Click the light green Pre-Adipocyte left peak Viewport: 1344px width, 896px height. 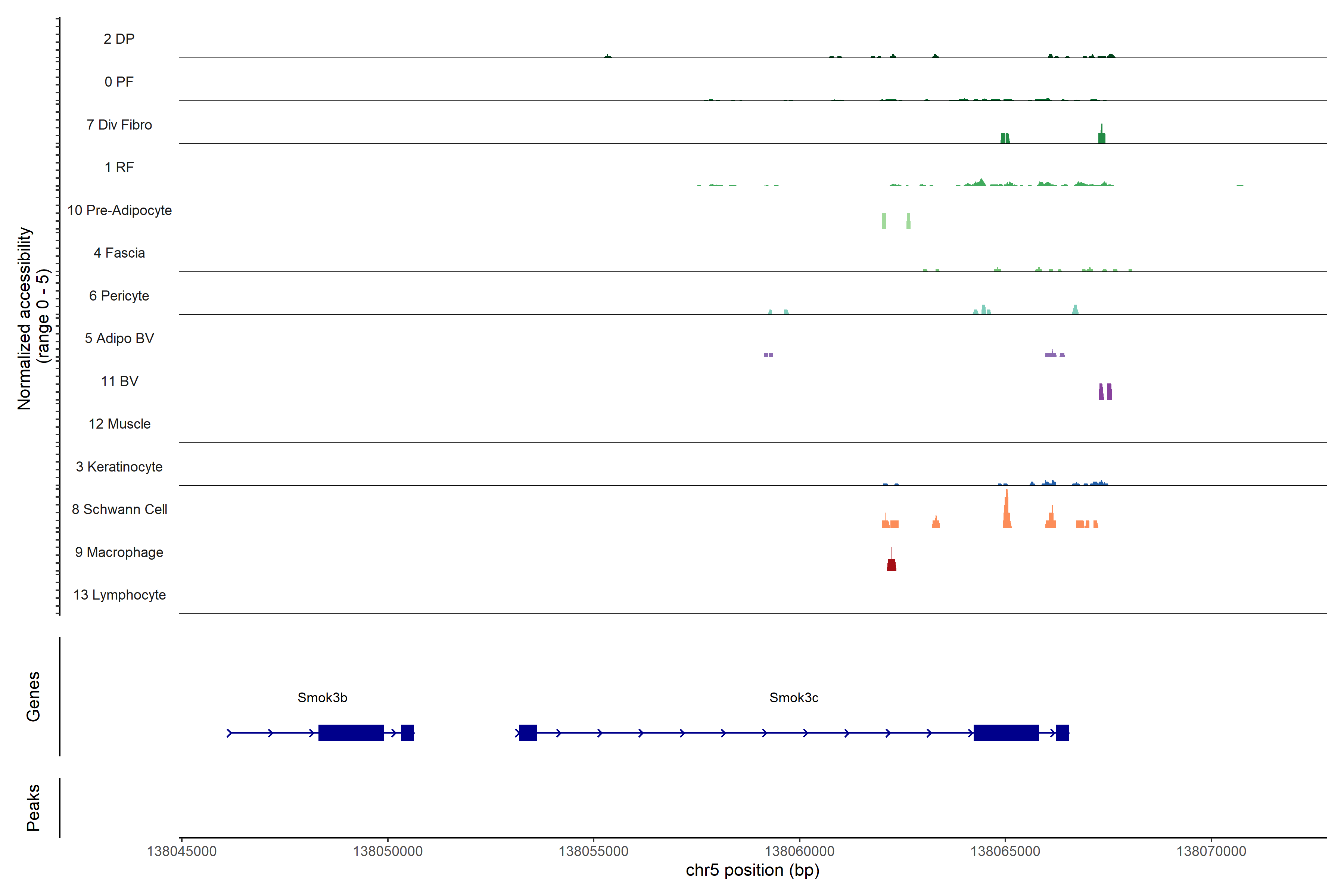coord(884,221)
